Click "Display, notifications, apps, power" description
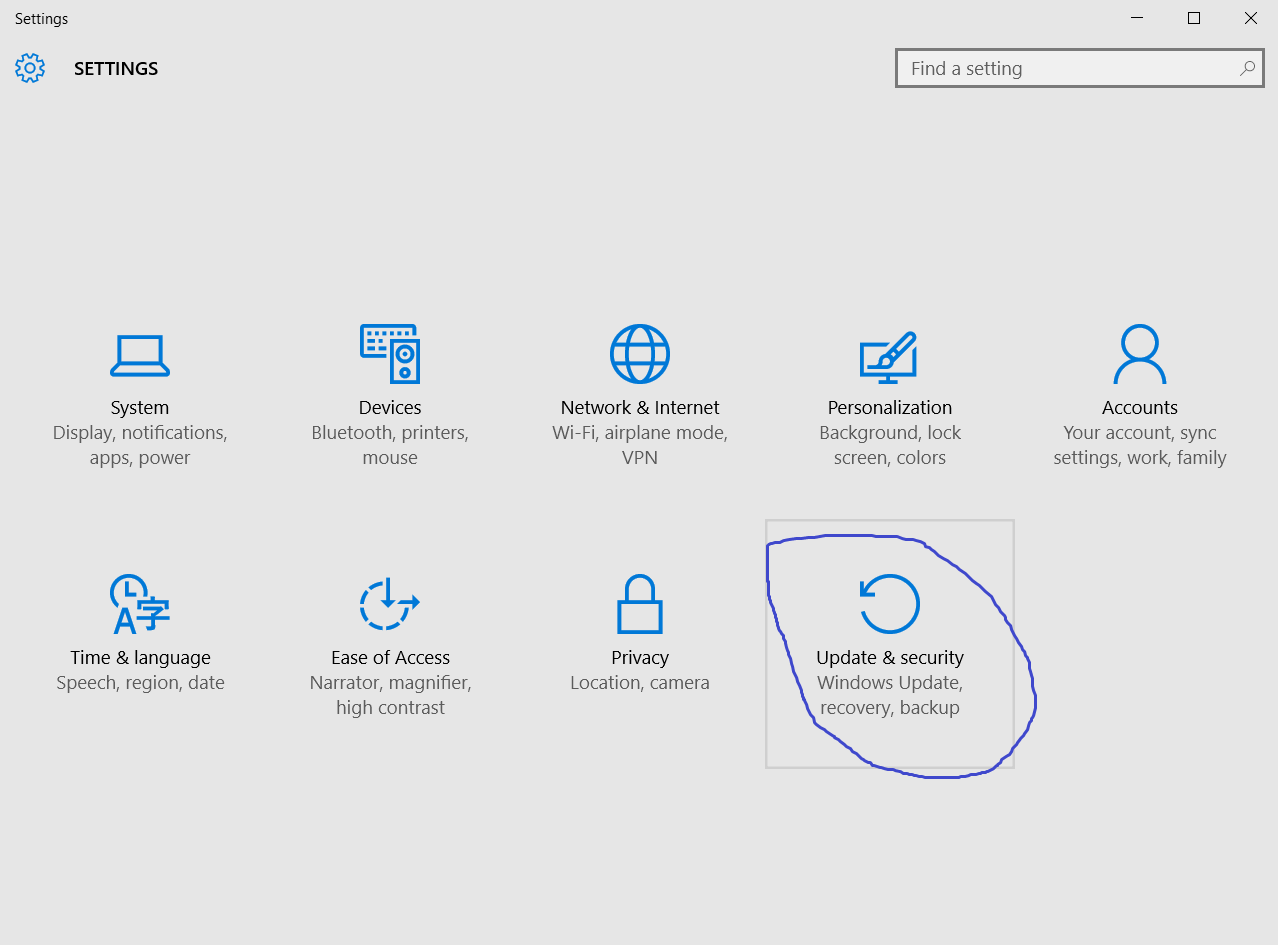Viewport: 1278px width, 945px height. [140, 445]
